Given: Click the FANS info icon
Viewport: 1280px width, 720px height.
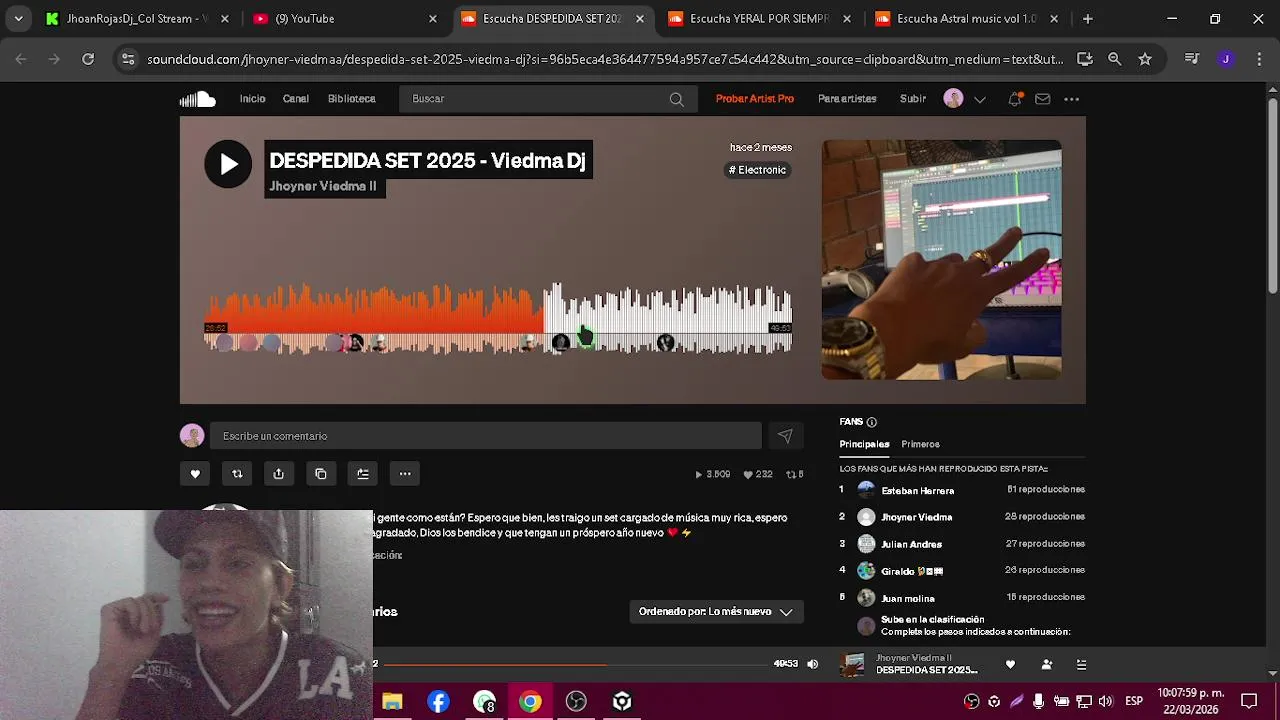Looking at the screenshot, I should click(x=872, y=422).
